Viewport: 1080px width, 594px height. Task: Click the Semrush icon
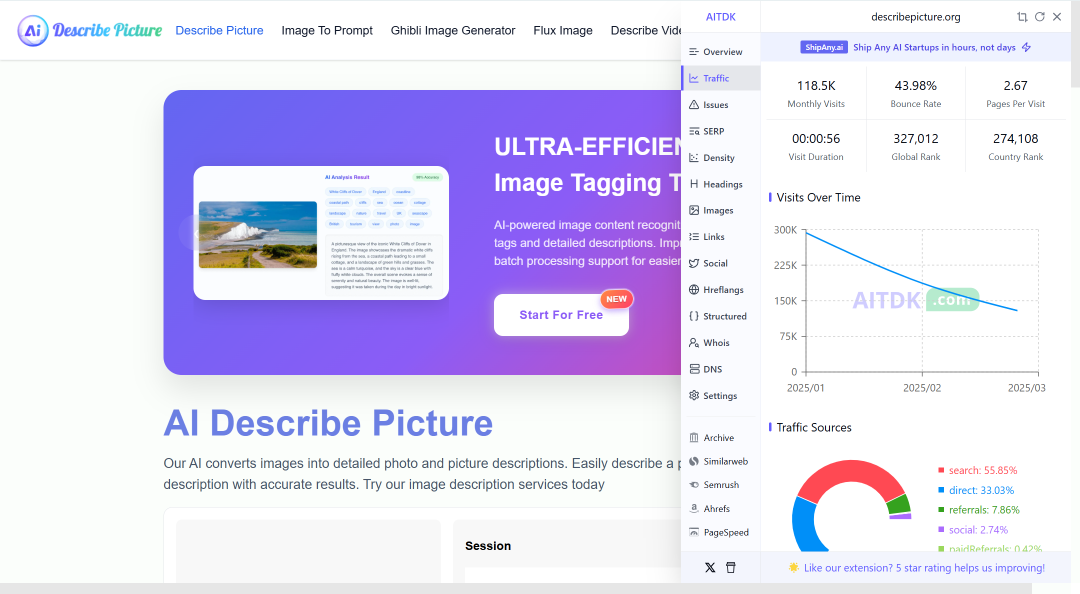point(694,484)
